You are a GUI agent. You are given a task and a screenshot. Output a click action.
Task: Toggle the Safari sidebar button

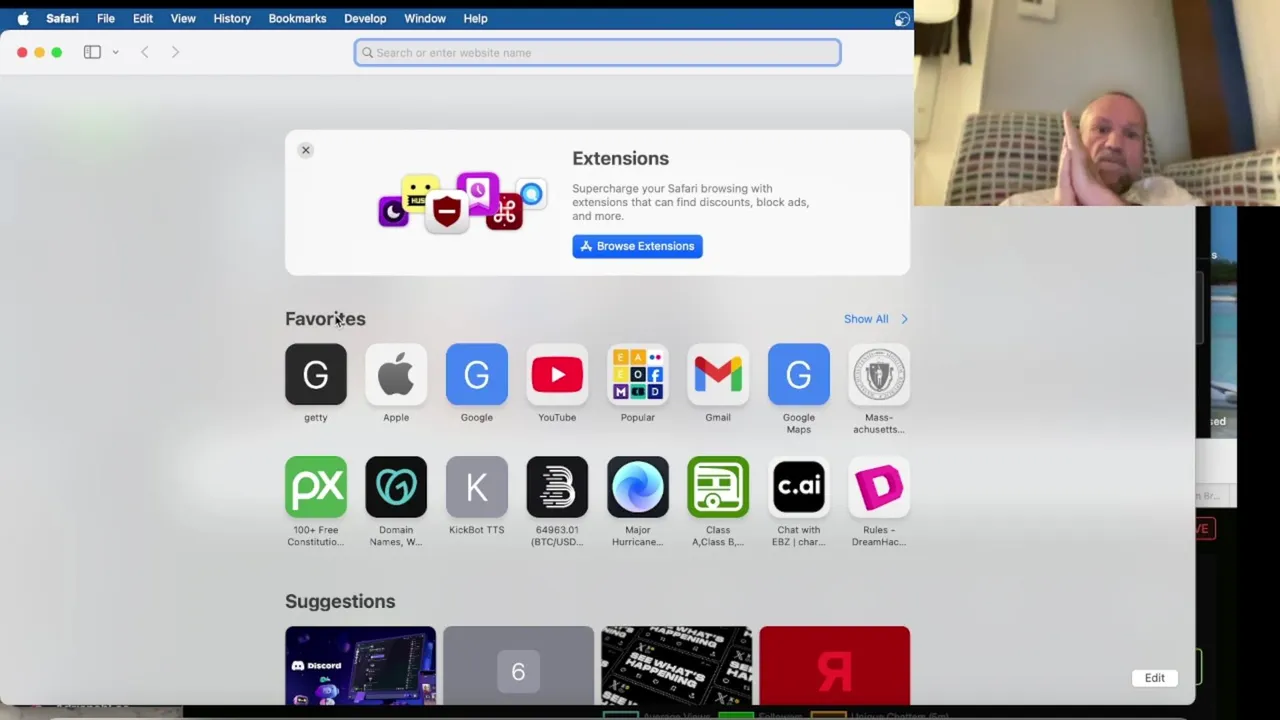(92, 52)
